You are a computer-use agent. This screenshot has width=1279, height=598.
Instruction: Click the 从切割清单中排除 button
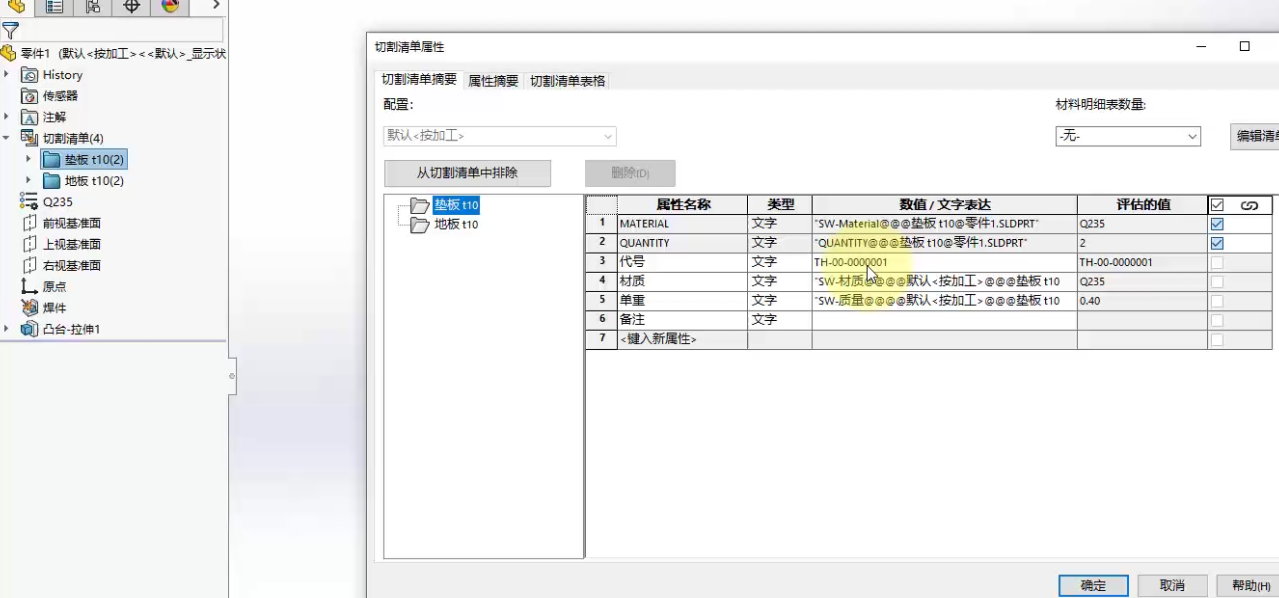click(467, 173)
